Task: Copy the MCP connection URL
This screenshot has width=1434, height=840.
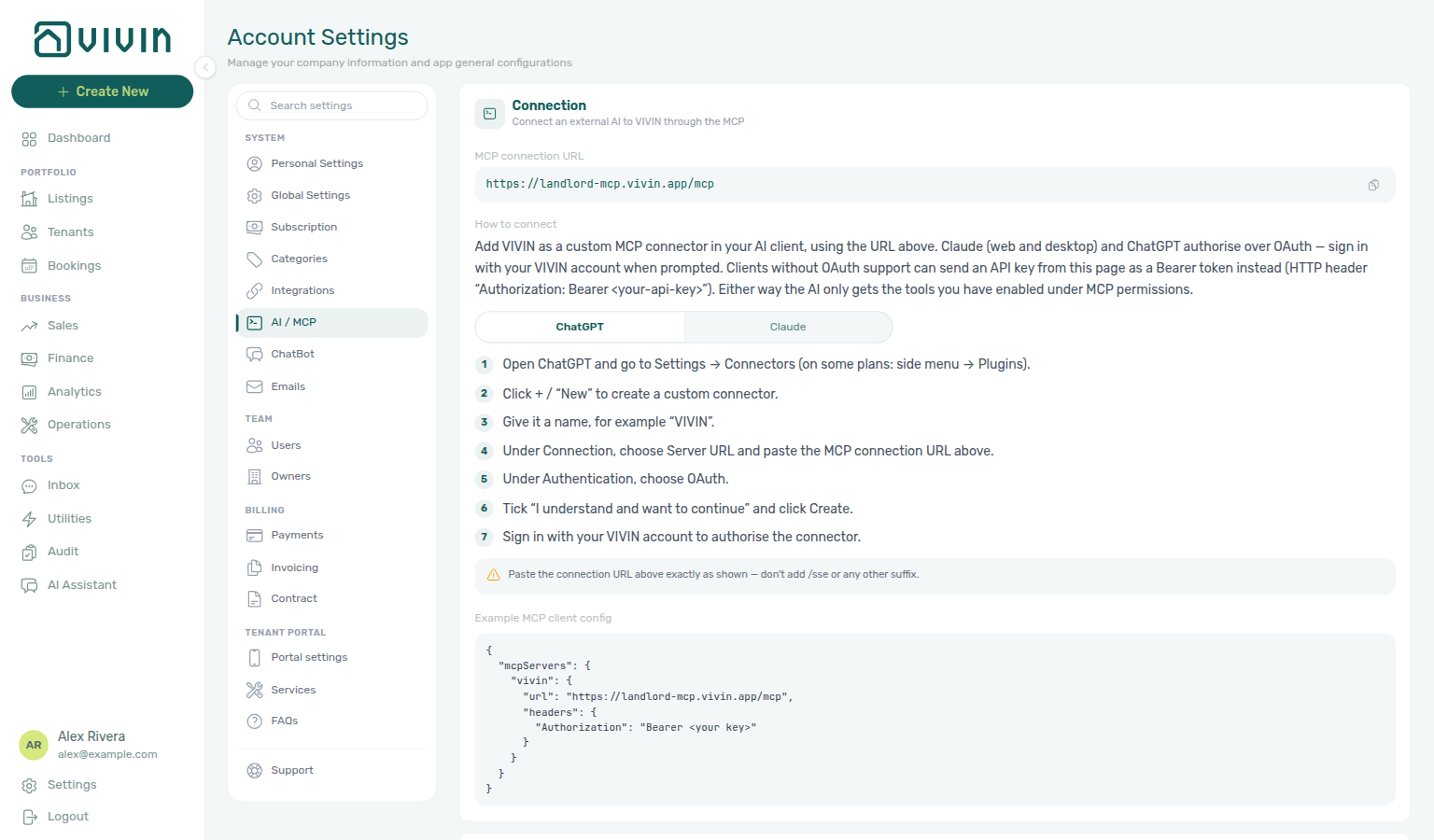Action: tap(1373, 185)
